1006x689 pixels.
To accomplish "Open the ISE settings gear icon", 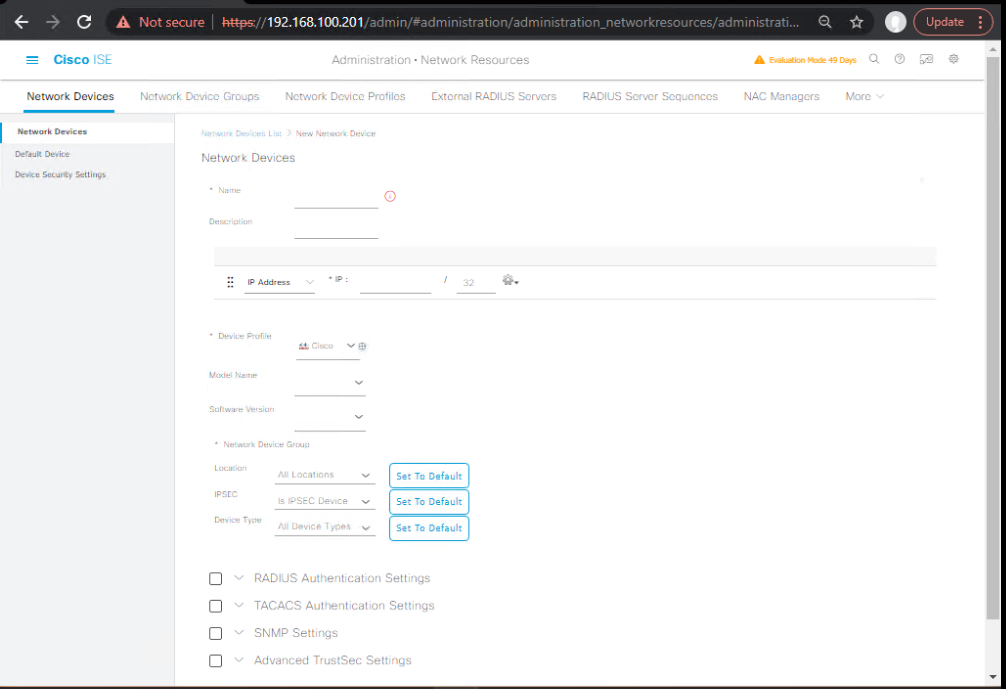I will pyautogui.click(x=954, y=59).
